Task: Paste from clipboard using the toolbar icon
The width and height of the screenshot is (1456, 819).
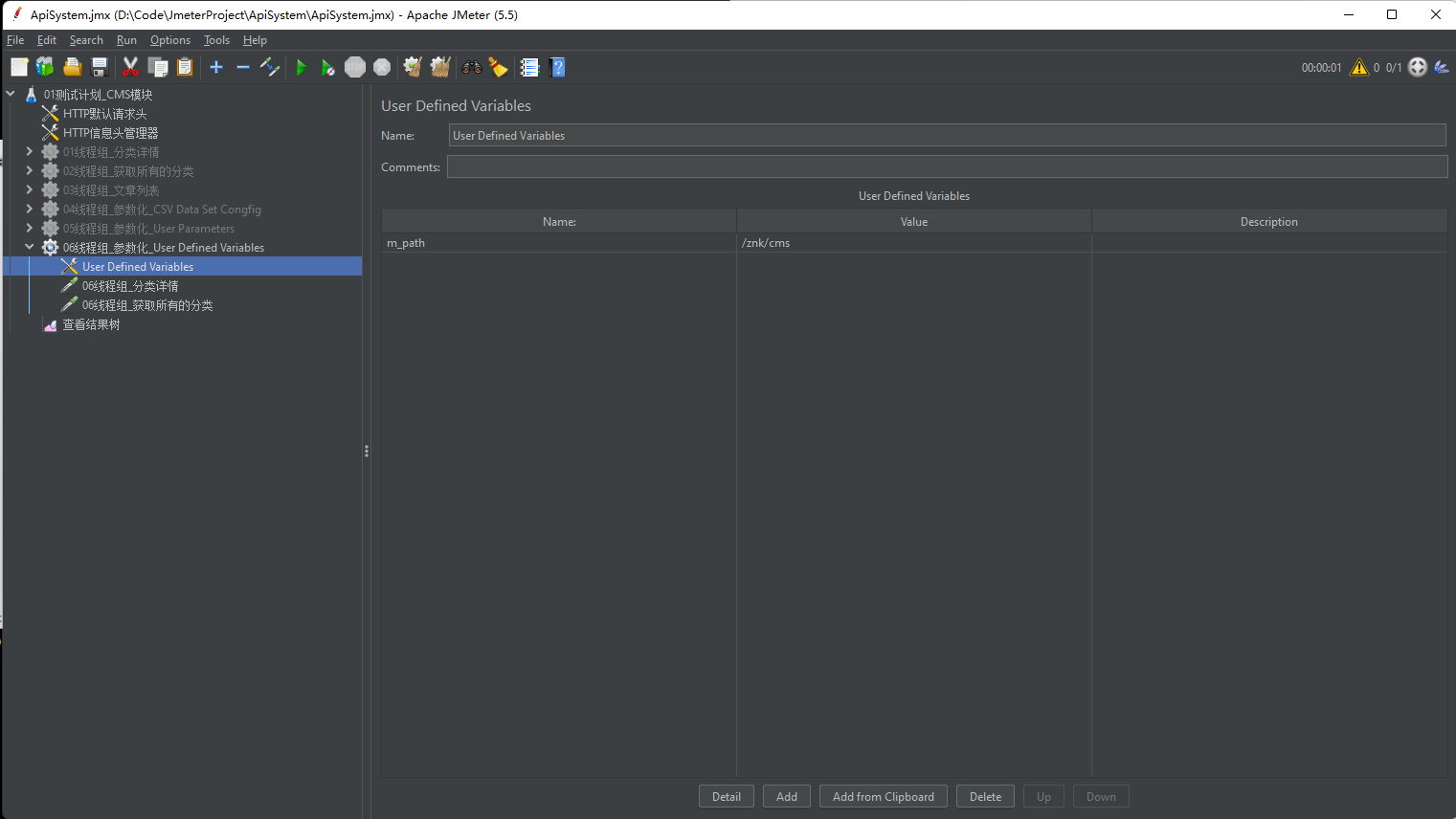Action: coord(185,67)
